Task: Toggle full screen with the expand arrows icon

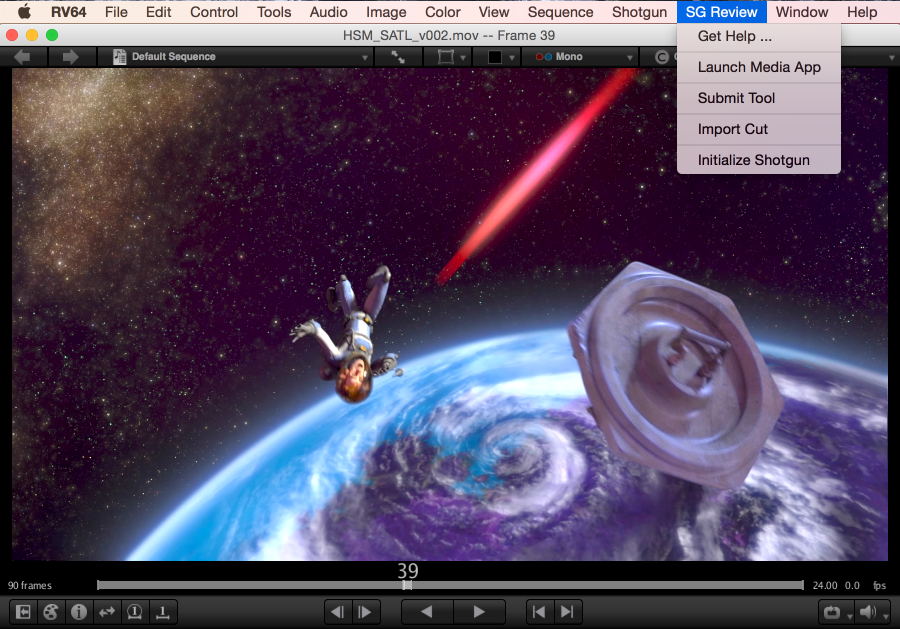Action: point(398,57)
